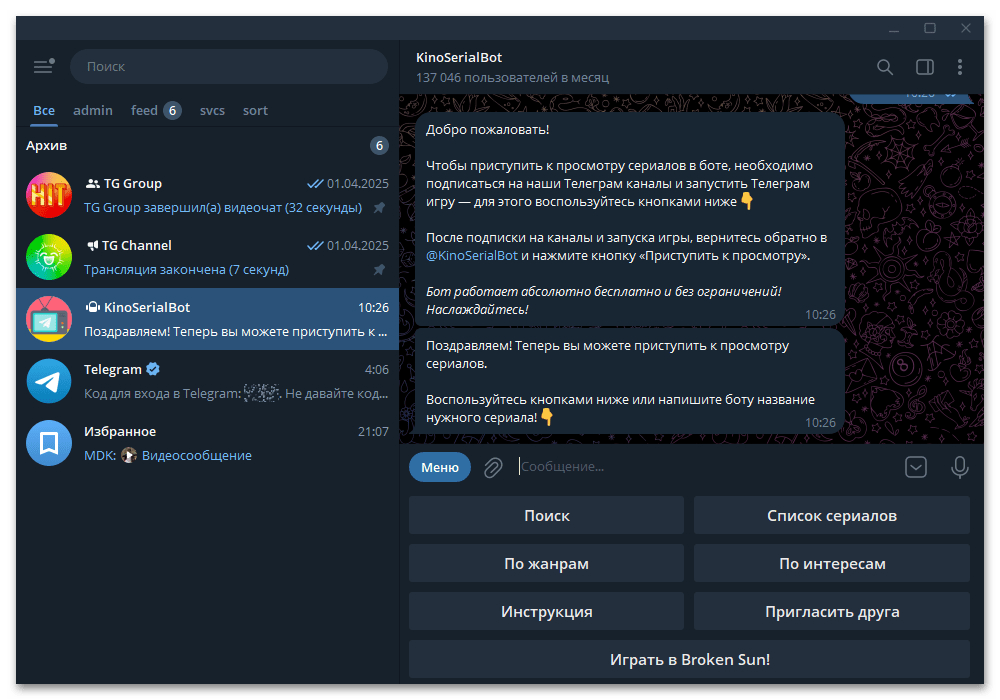This screenshot has height=700, width=1000.
Task: Select the sort folder tab
Action: click(x=255, y=110)
